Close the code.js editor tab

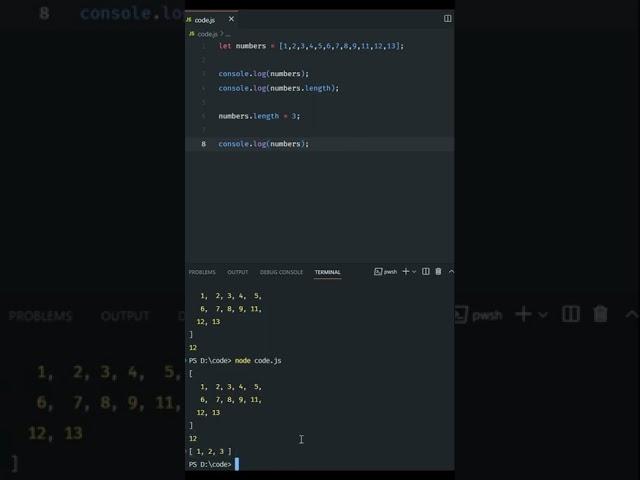(x=231, y=19)
